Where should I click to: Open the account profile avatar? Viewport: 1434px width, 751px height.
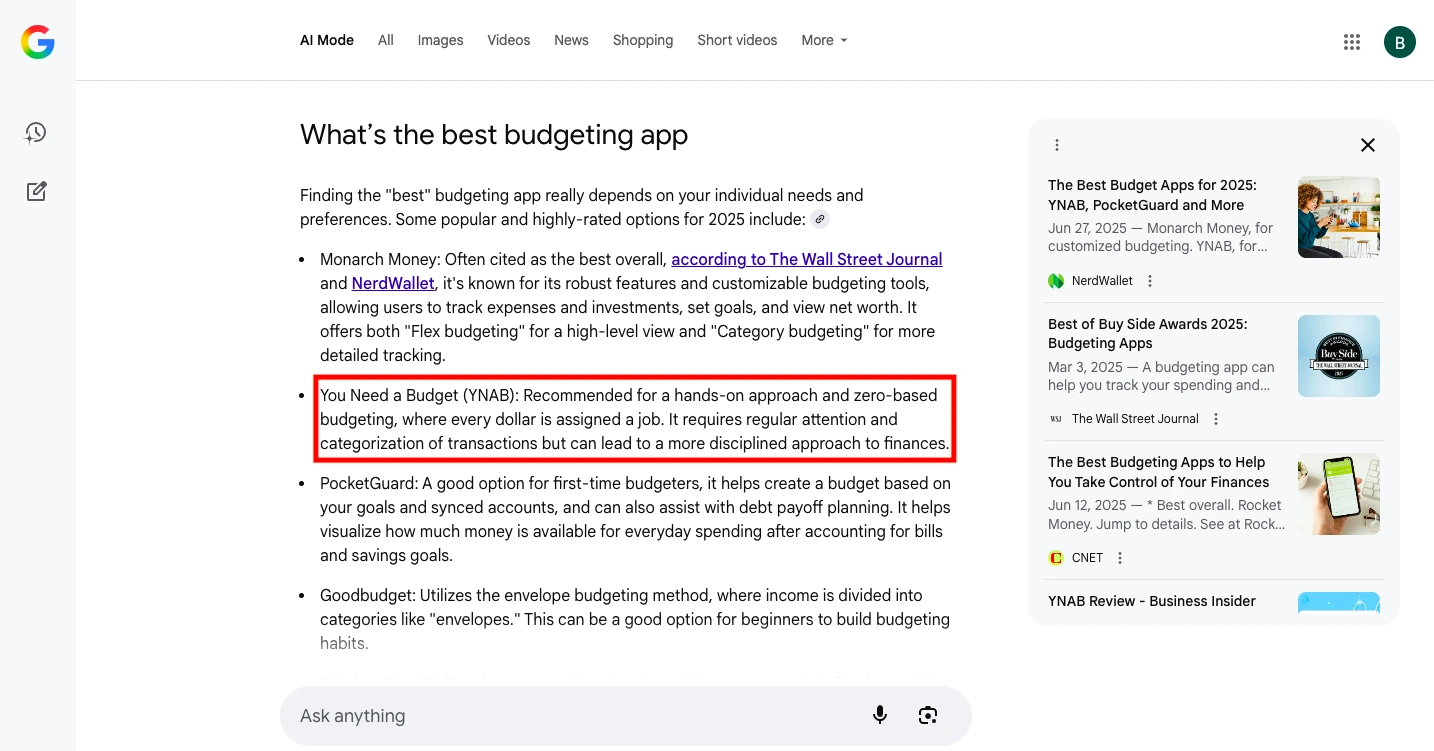pos(1399,42)
